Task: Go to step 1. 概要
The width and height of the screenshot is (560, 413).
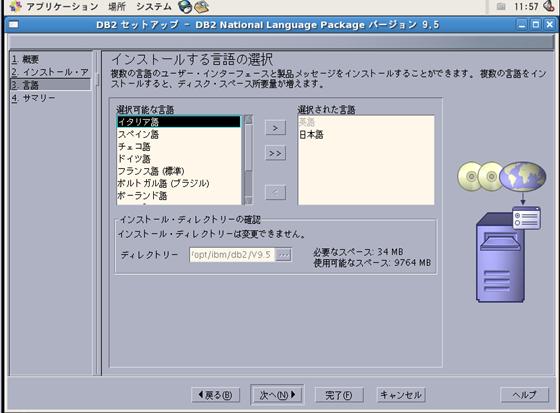Action: pos(25,59)
